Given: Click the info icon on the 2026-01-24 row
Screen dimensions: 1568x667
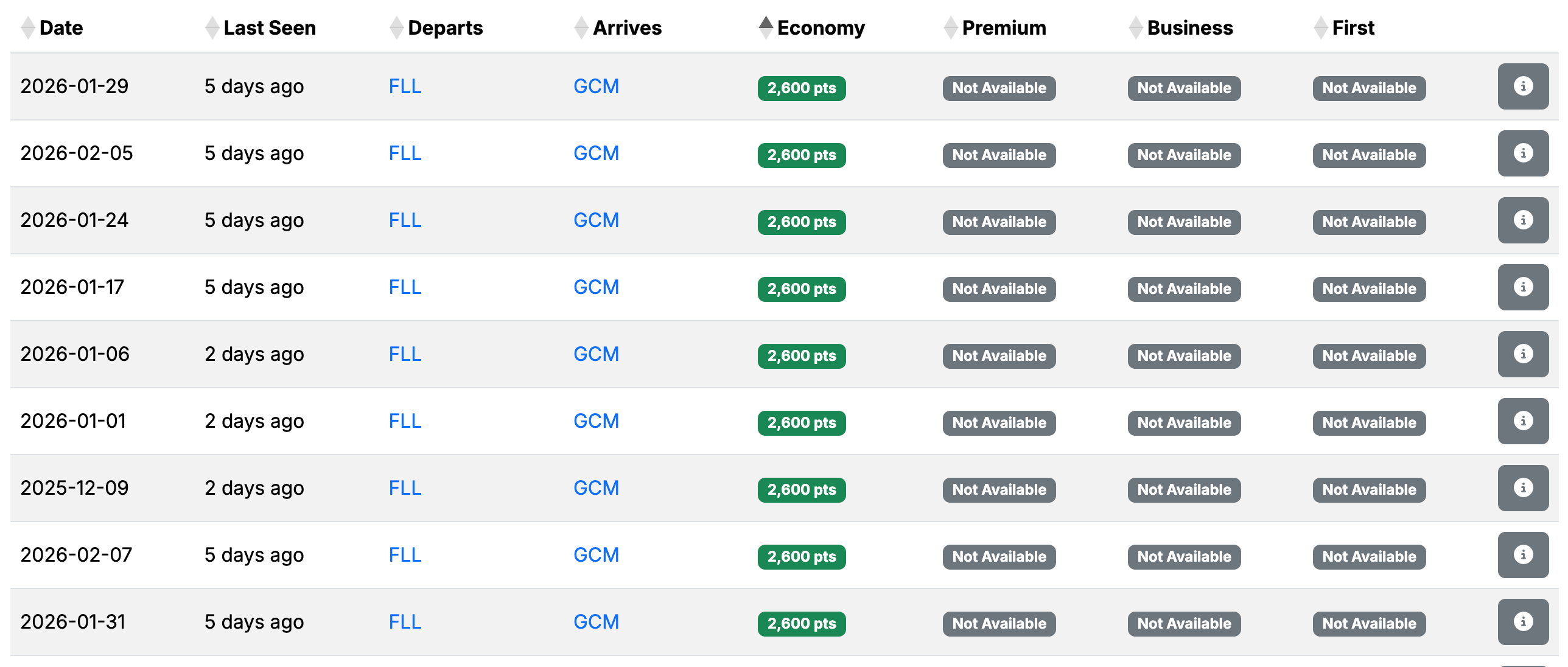Looking at the screenshot, I should (1523, 220).
